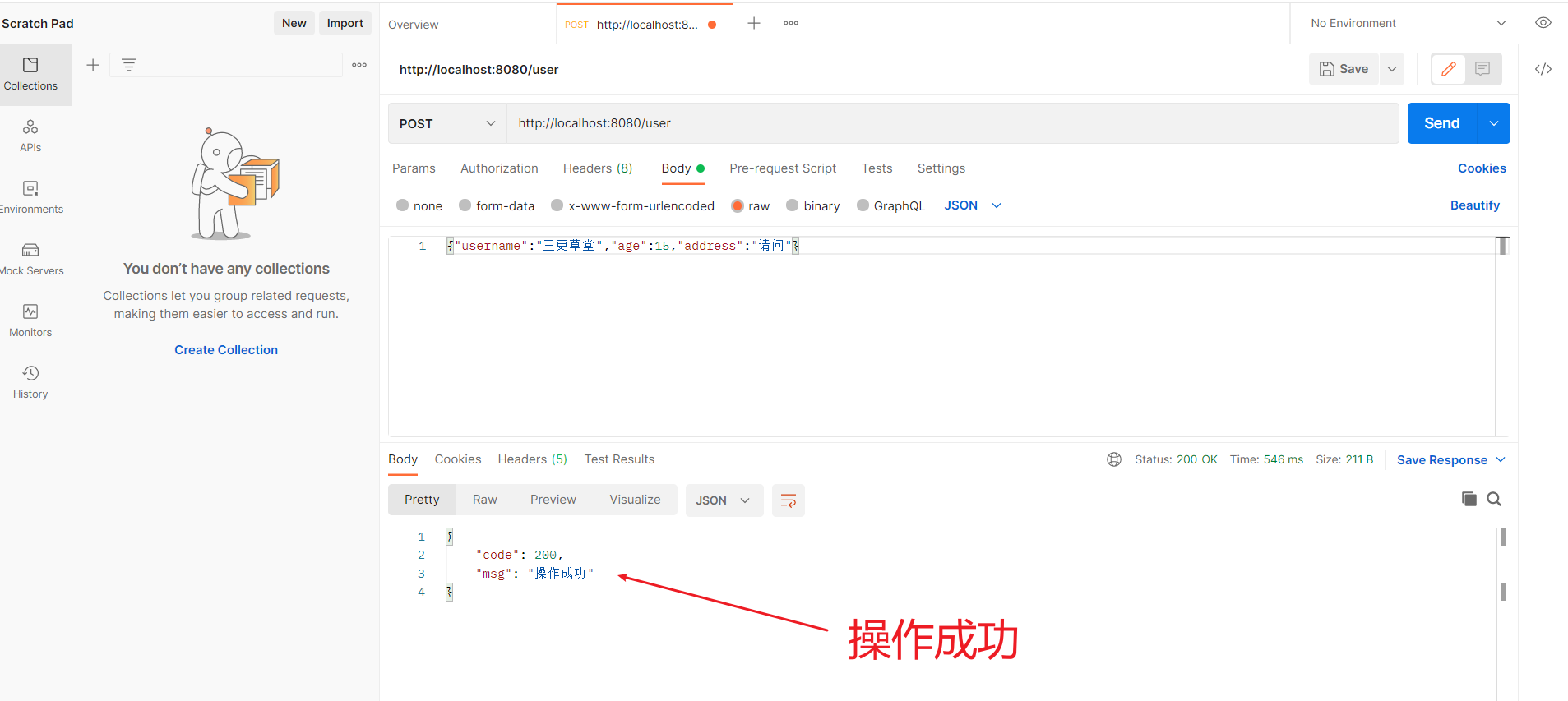Click the request body JSON text line
Image resolution: width=1568 pixels, height=701 pixels.
pyautogui.click(x=623, y=246)
